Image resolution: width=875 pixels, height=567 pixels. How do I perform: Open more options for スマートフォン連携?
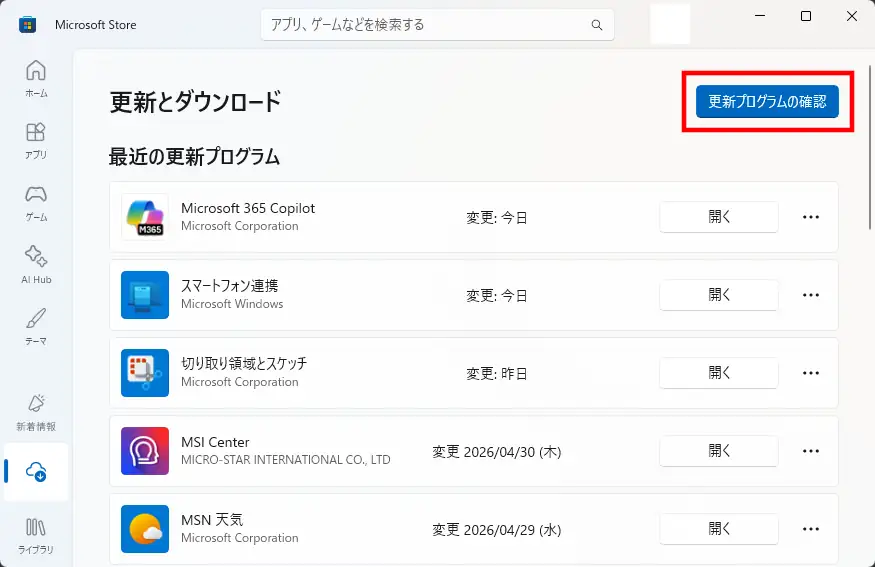point(811,295)
